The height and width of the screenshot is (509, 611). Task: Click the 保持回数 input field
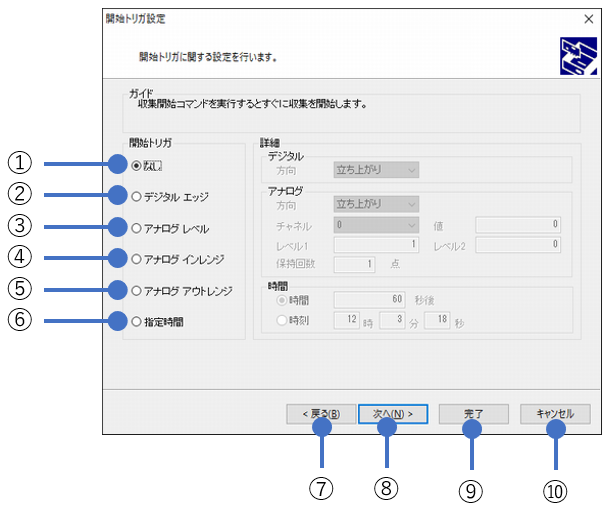tap(354, 264)
